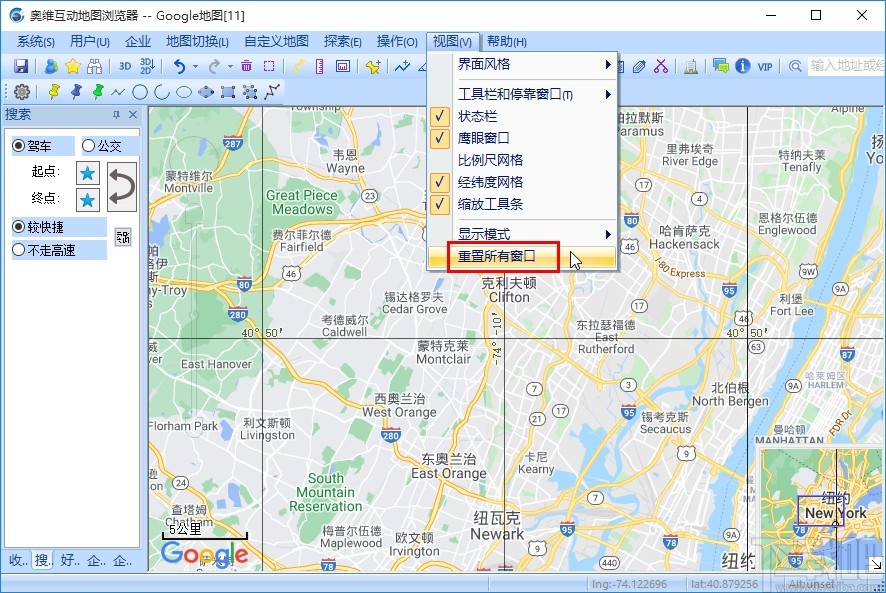The image size is (886, 593).
Task: Select the orange pushpin marker tool
Action: [53, 90]
